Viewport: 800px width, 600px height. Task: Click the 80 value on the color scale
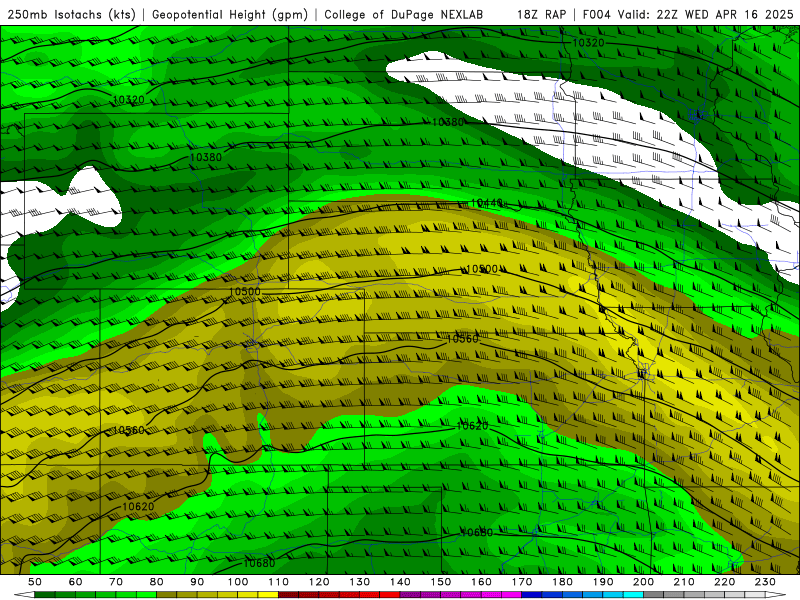tap(157, 582)
